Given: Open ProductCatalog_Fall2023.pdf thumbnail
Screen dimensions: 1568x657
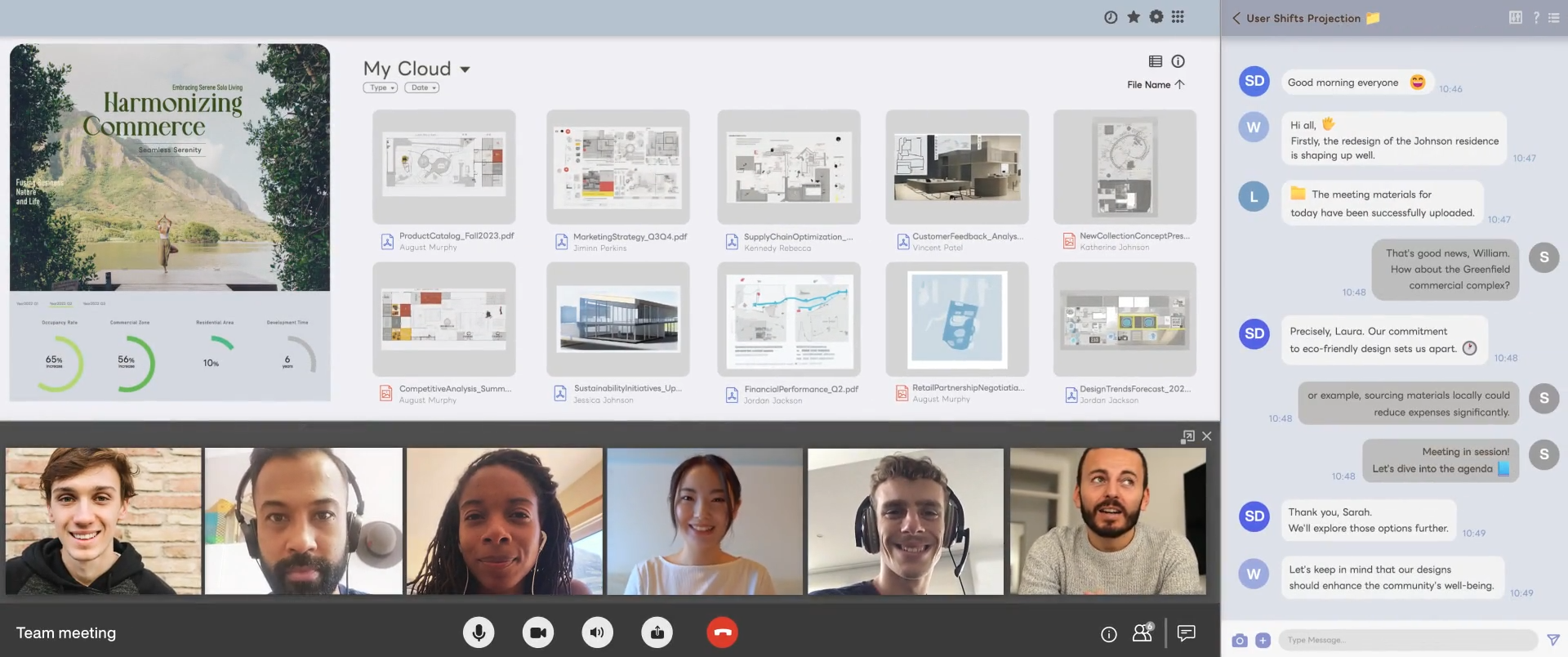Looking at the screenshot, I should 444,166.
